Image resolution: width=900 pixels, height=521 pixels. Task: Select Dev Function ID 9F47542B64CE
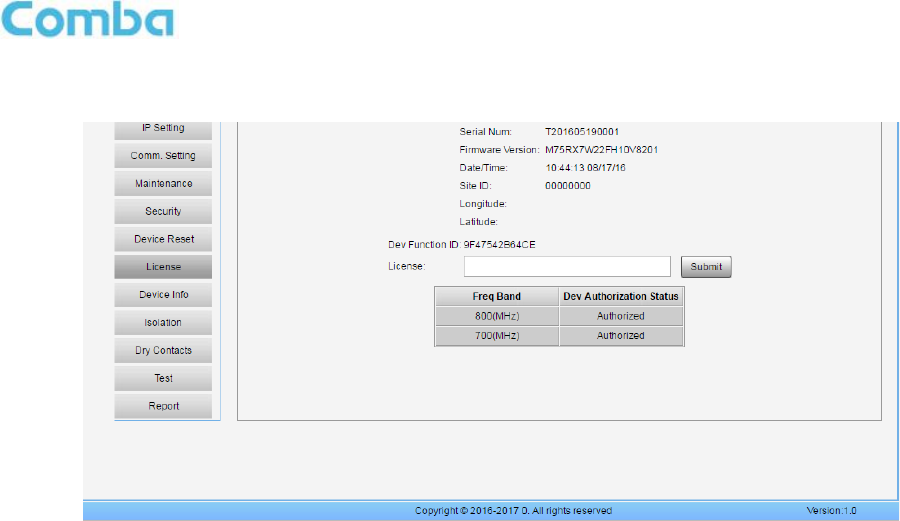[x=499, y=245]
